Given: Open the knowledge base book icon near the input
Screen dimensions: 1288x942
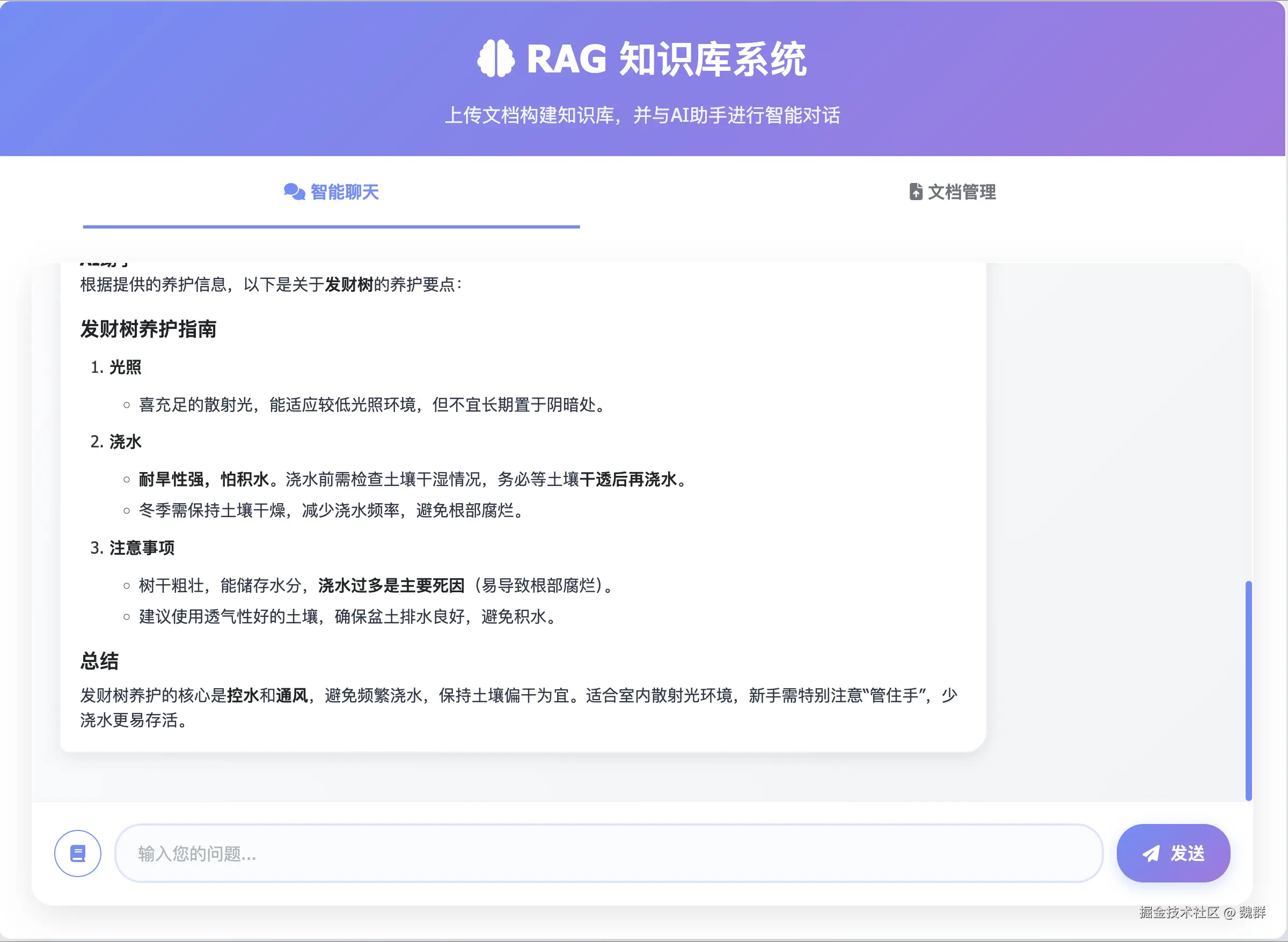Looking at the screenshot, I should coord(78,853).
